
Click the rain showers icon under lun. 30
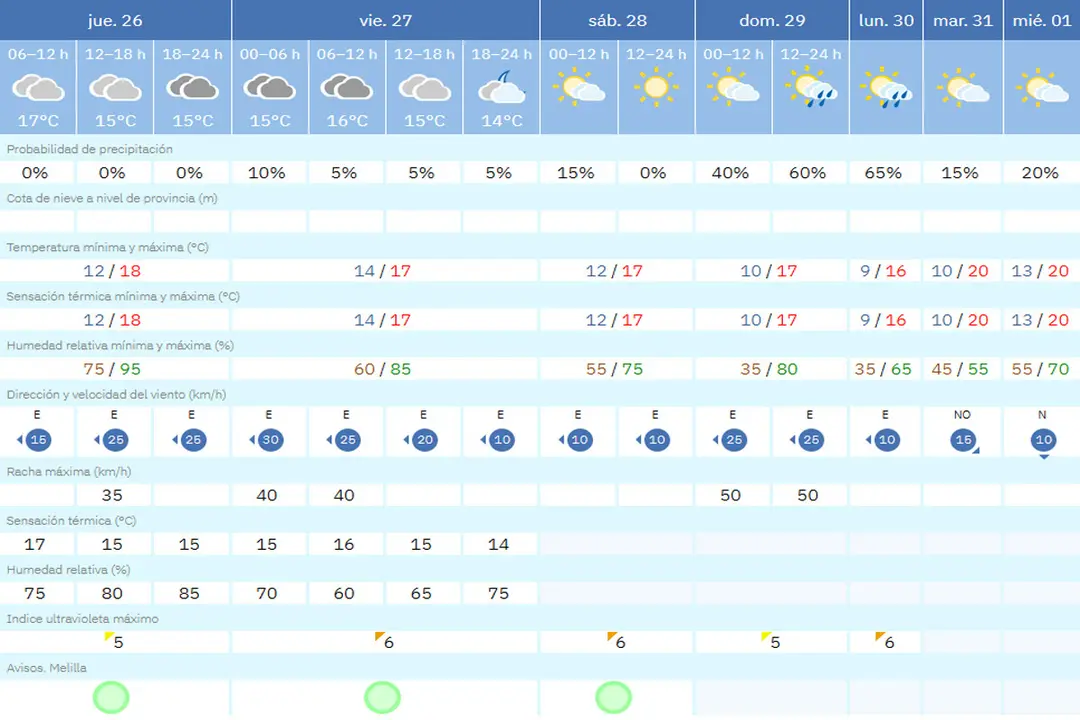886,88
